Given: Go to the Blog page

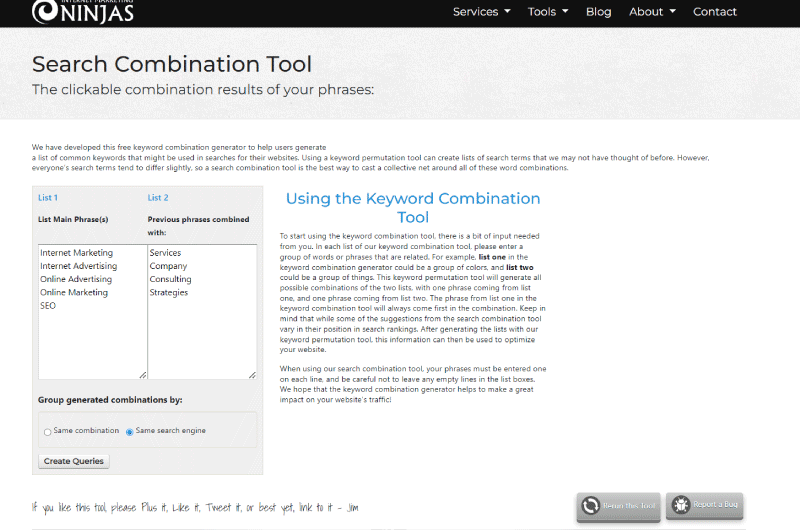Looking at the screenshot, I should point(598,12).
